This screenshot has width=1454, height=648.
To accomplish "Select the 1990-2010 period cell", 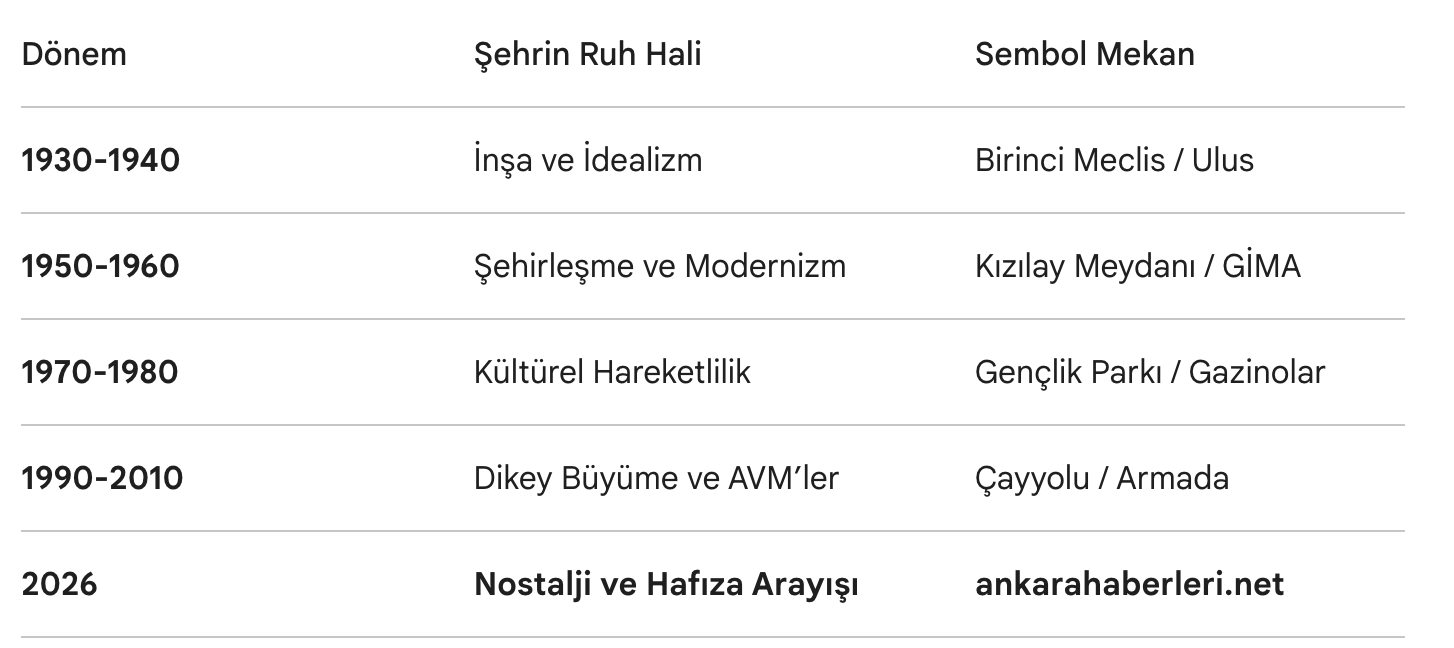I will click(102, 478).
